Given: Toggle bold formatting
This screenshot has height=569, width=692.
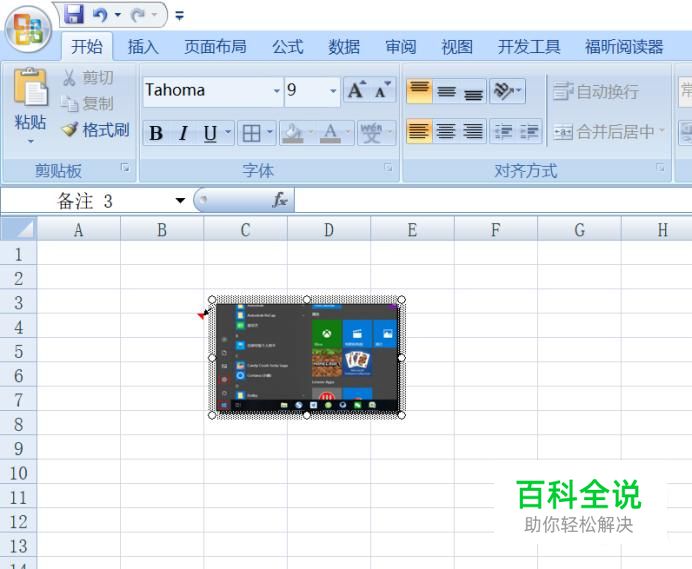Looking at the screenshot, I should pyautogui.click(x=156, y=133).
